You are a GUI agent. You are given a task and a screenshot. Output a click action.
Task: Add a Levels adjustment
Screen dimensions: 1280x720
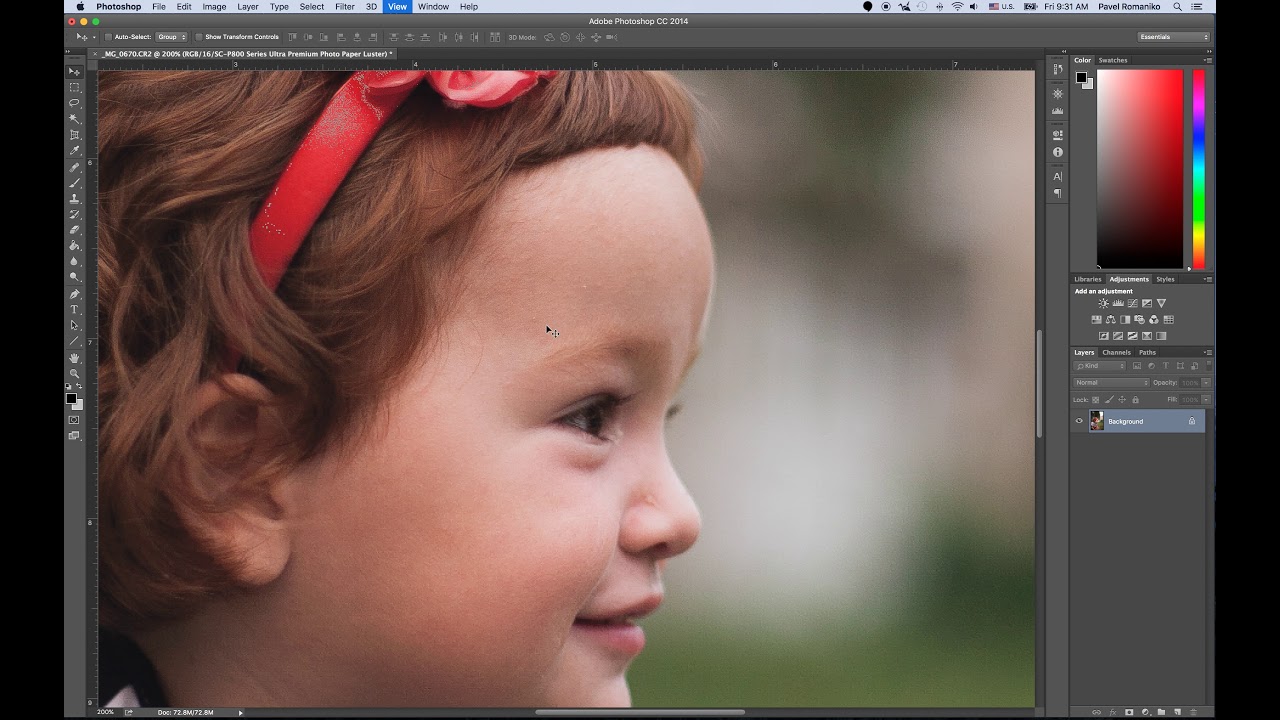tap(1118, 303)
